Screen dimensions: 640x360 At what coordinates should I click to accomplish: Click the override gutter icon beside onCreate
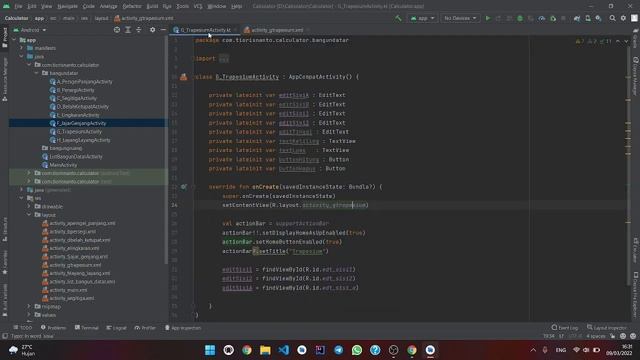click(x=184, y=187)
